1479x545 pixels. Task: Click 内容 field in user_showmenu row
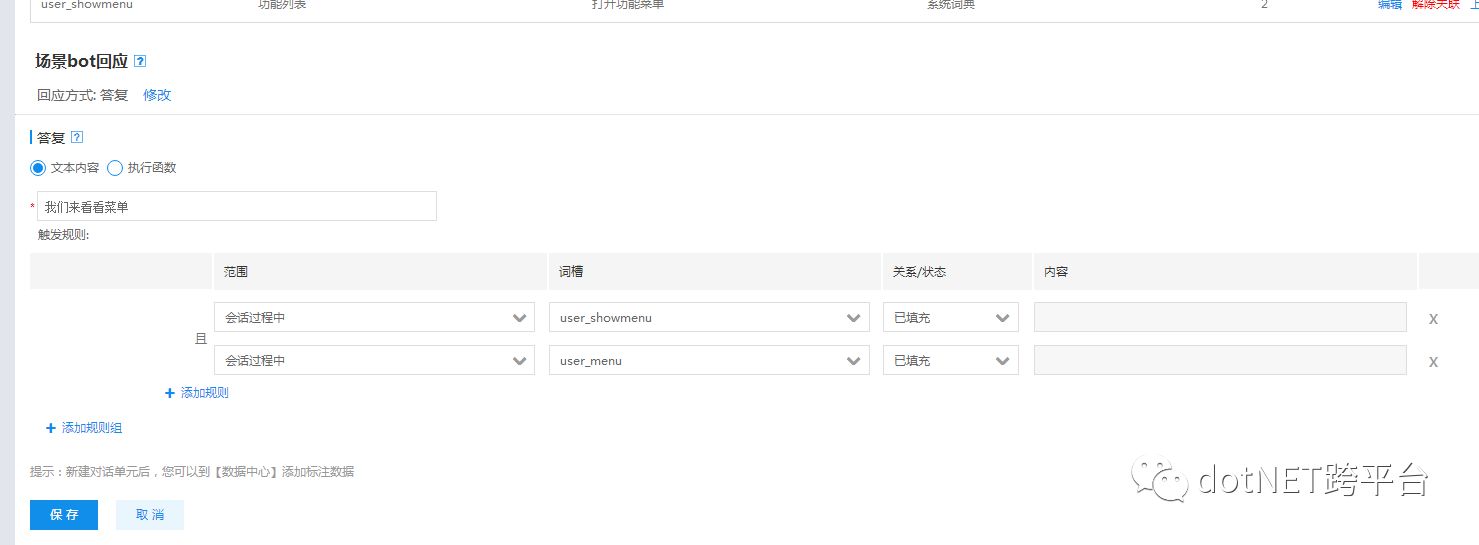(x=1220, y=317)
